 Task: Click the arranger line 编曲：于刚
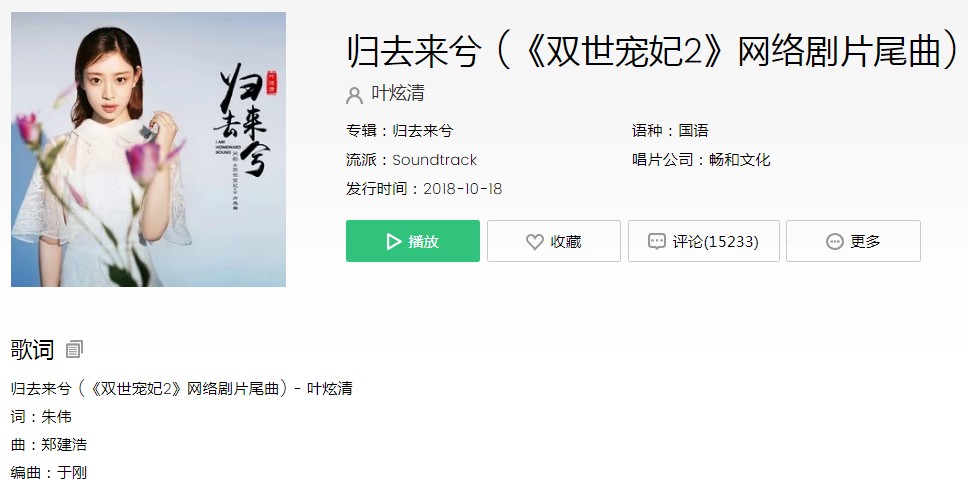click(x=49, y=473)
